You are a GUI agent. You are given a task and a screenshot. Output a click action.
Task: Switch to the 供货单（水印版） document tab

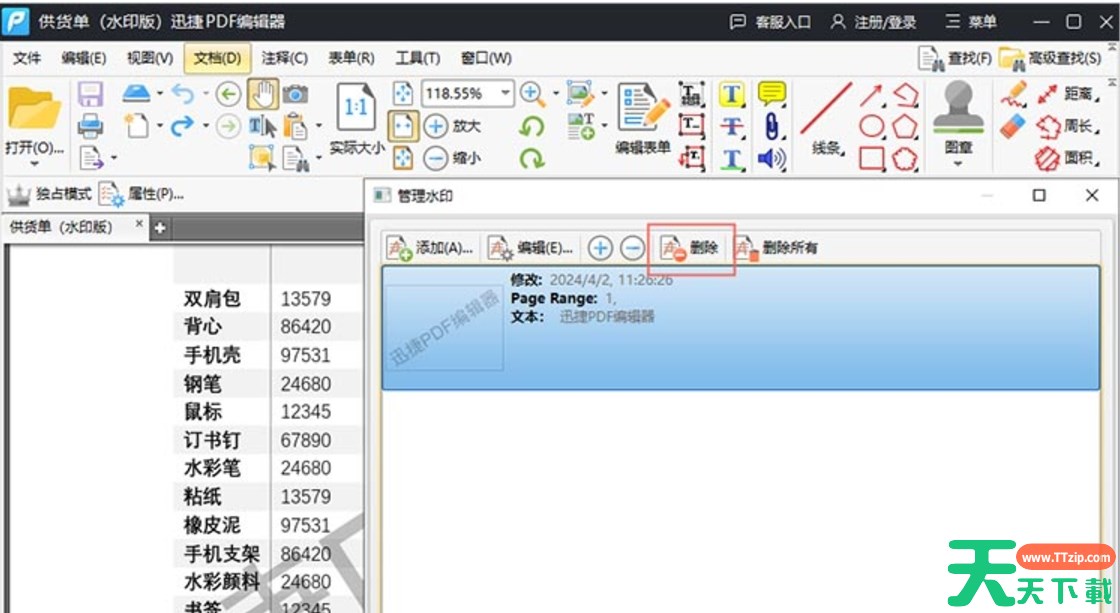(x=62, y=227)
